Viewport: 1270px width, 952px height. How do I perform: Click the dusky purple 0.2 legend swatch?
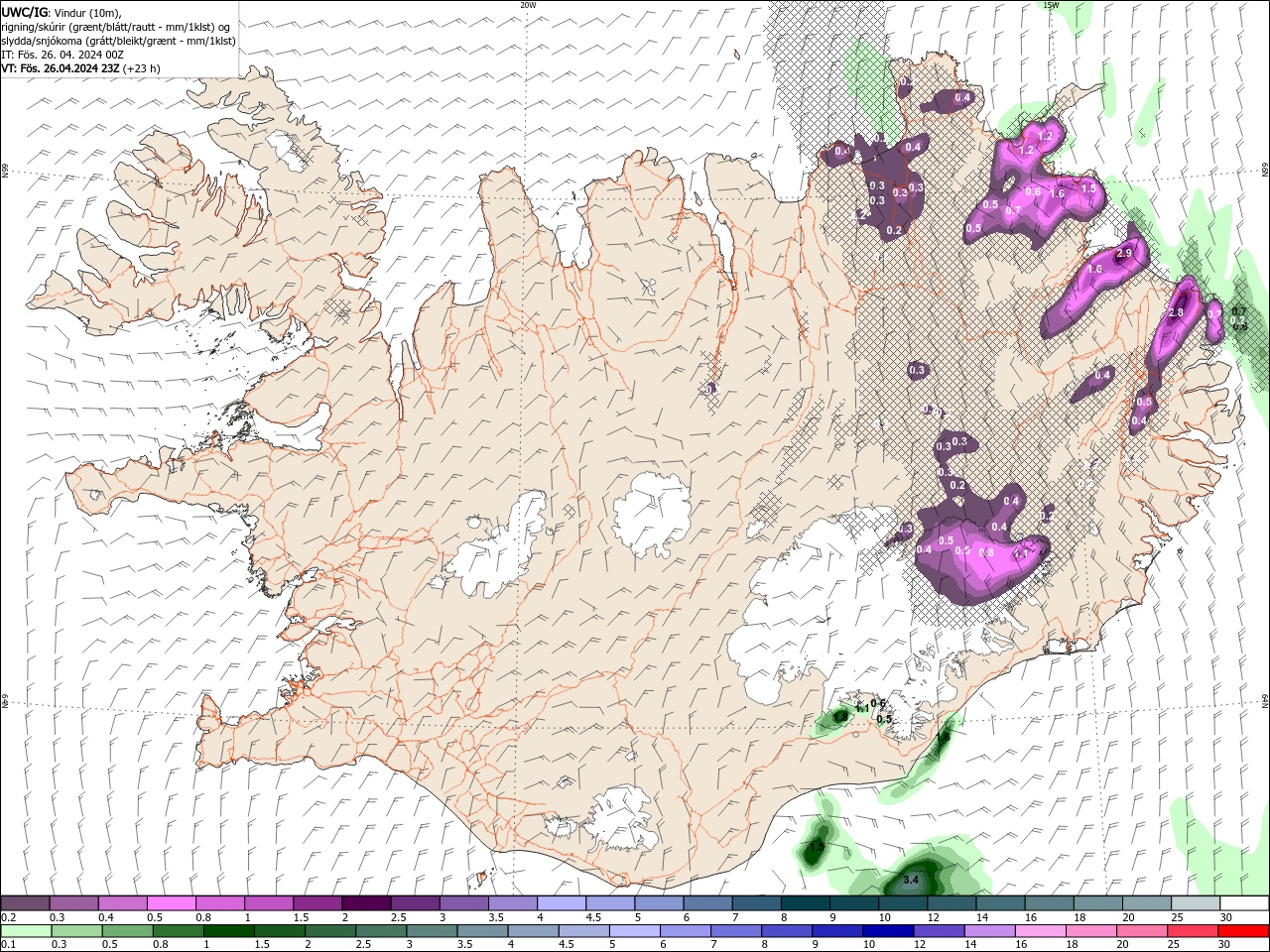(25, 903)
